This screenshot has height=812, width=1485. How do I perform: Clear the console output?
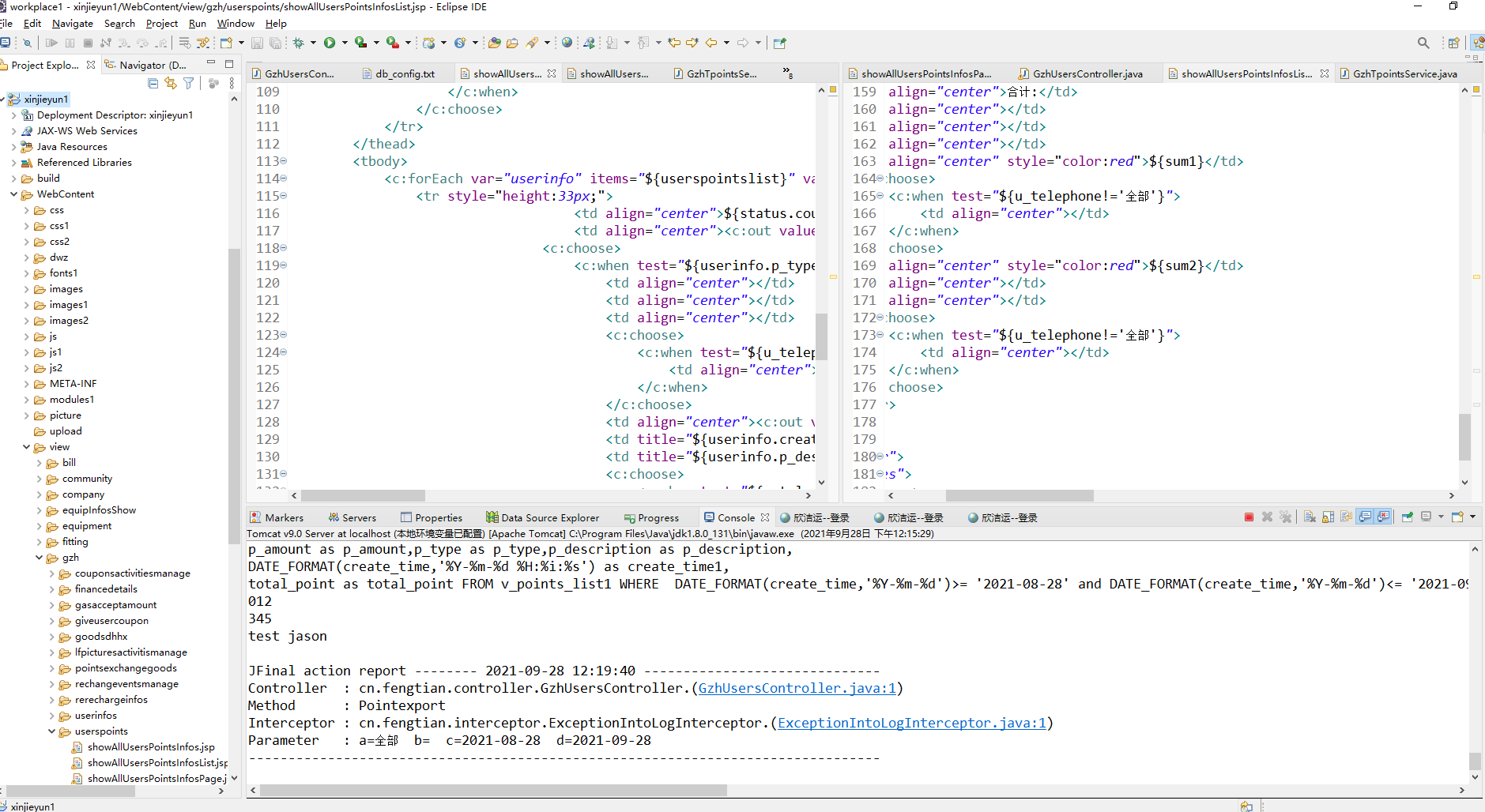pyautogui.click(x=1310, y=517)
